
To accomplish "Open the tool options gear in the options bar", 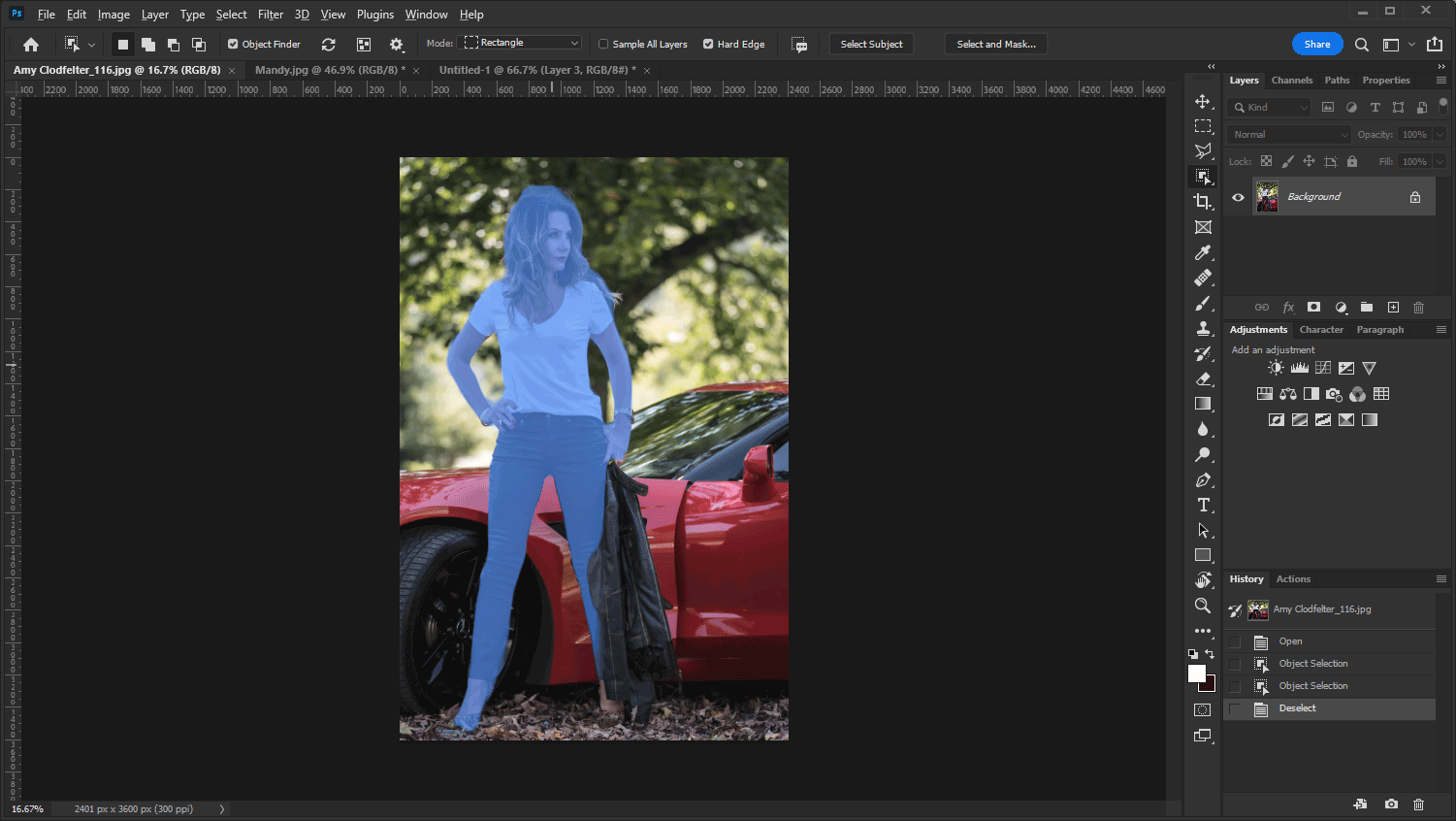I will (x=397, y=44).
